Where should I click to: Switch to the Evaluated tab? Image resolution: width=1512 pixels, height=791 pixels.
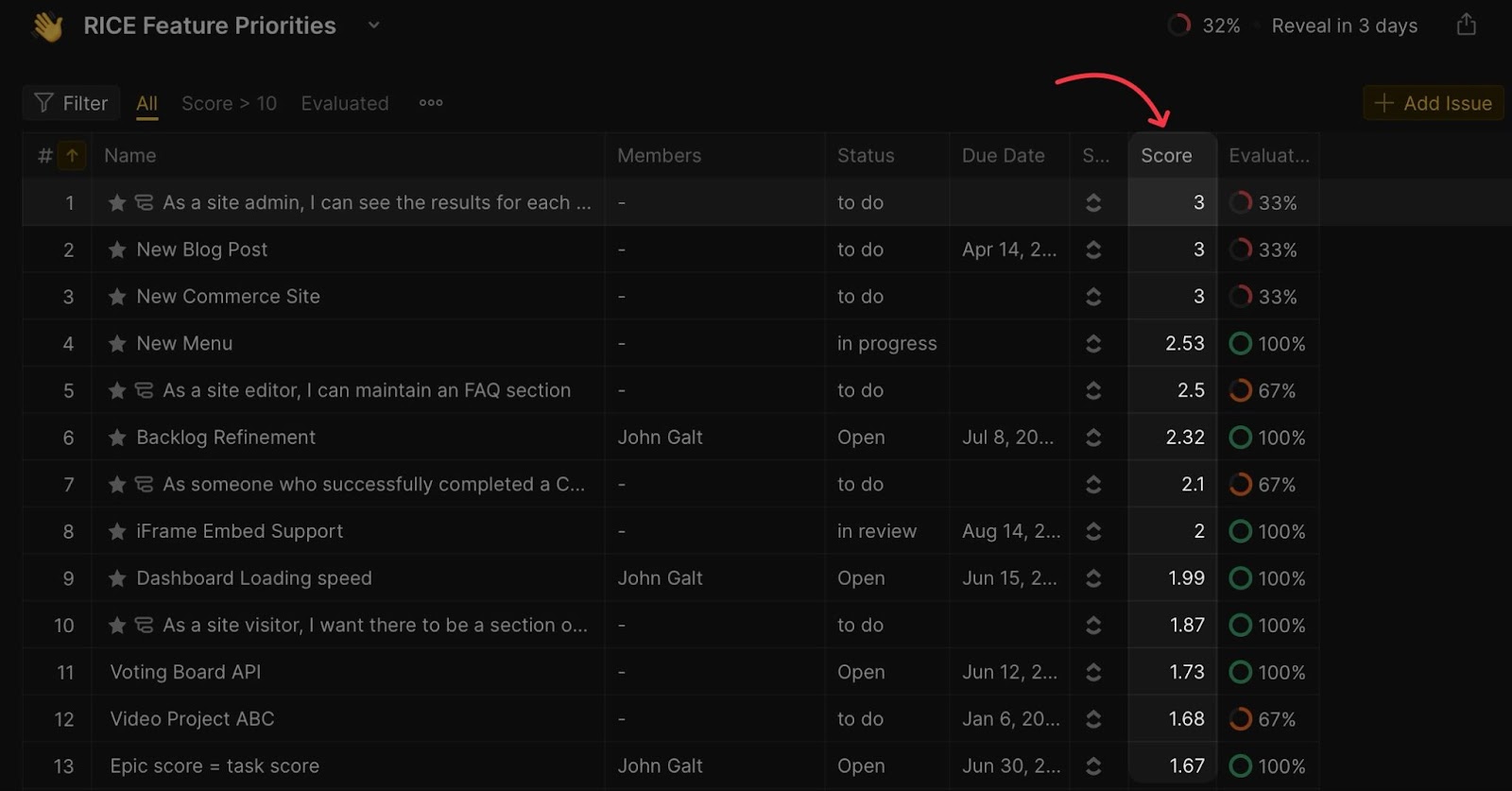[345, 103]
